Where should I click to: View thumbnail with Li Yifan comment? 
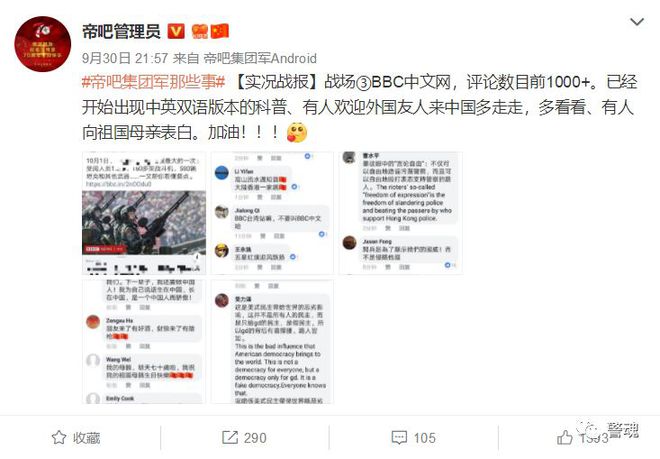tap(272, 213)
